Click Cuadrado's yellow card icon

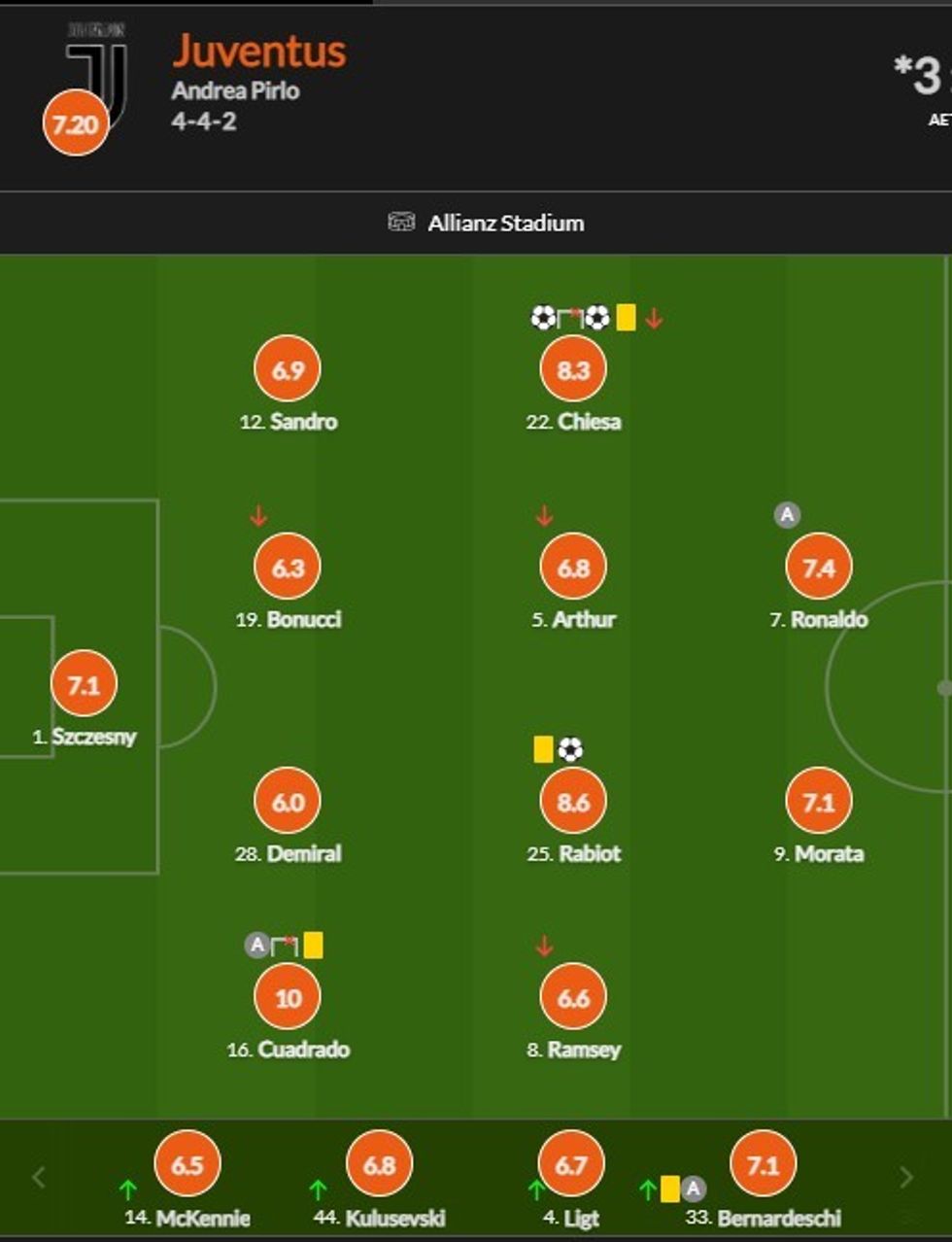[x=313, y=946]
